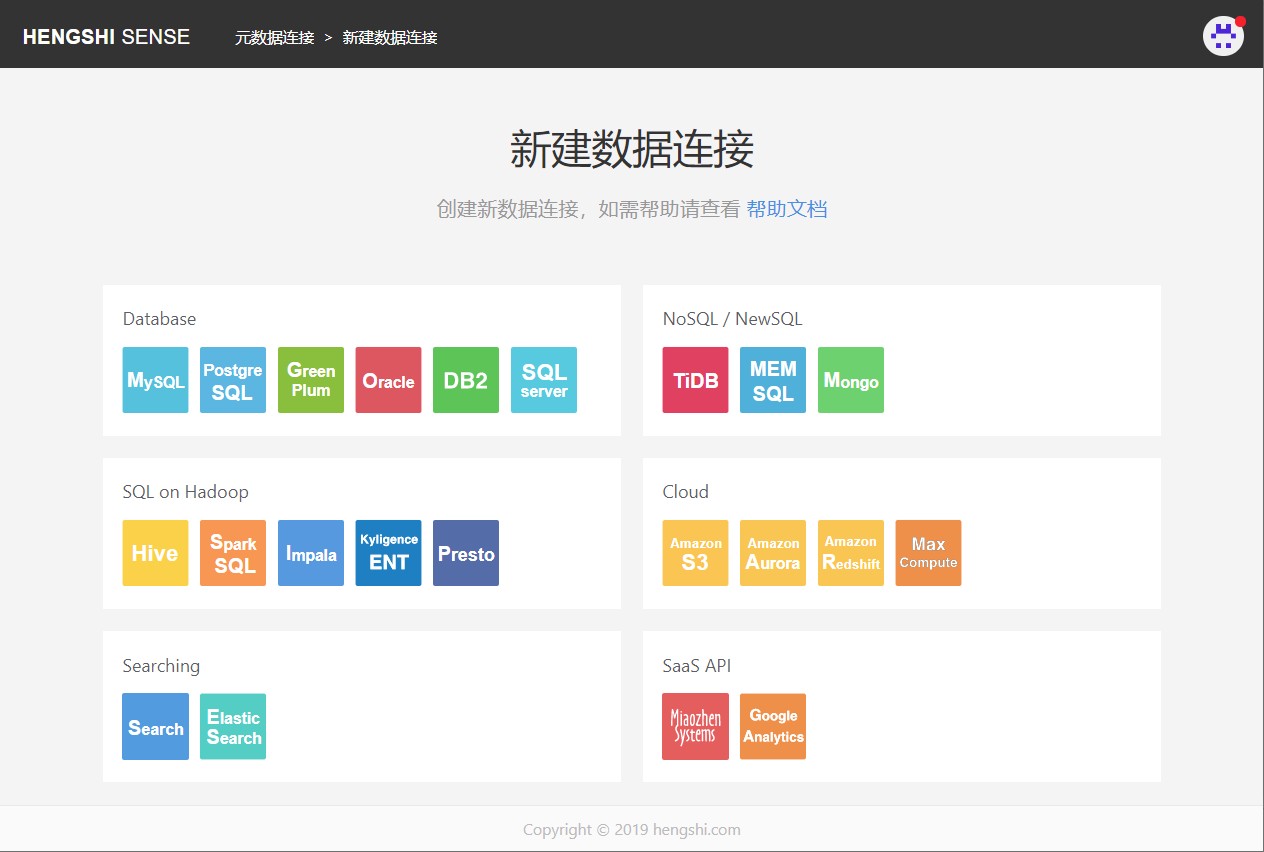Screen dimensions: 1264x852
Task: Select the MySQL database connector
Action: (x=155, y=380)
